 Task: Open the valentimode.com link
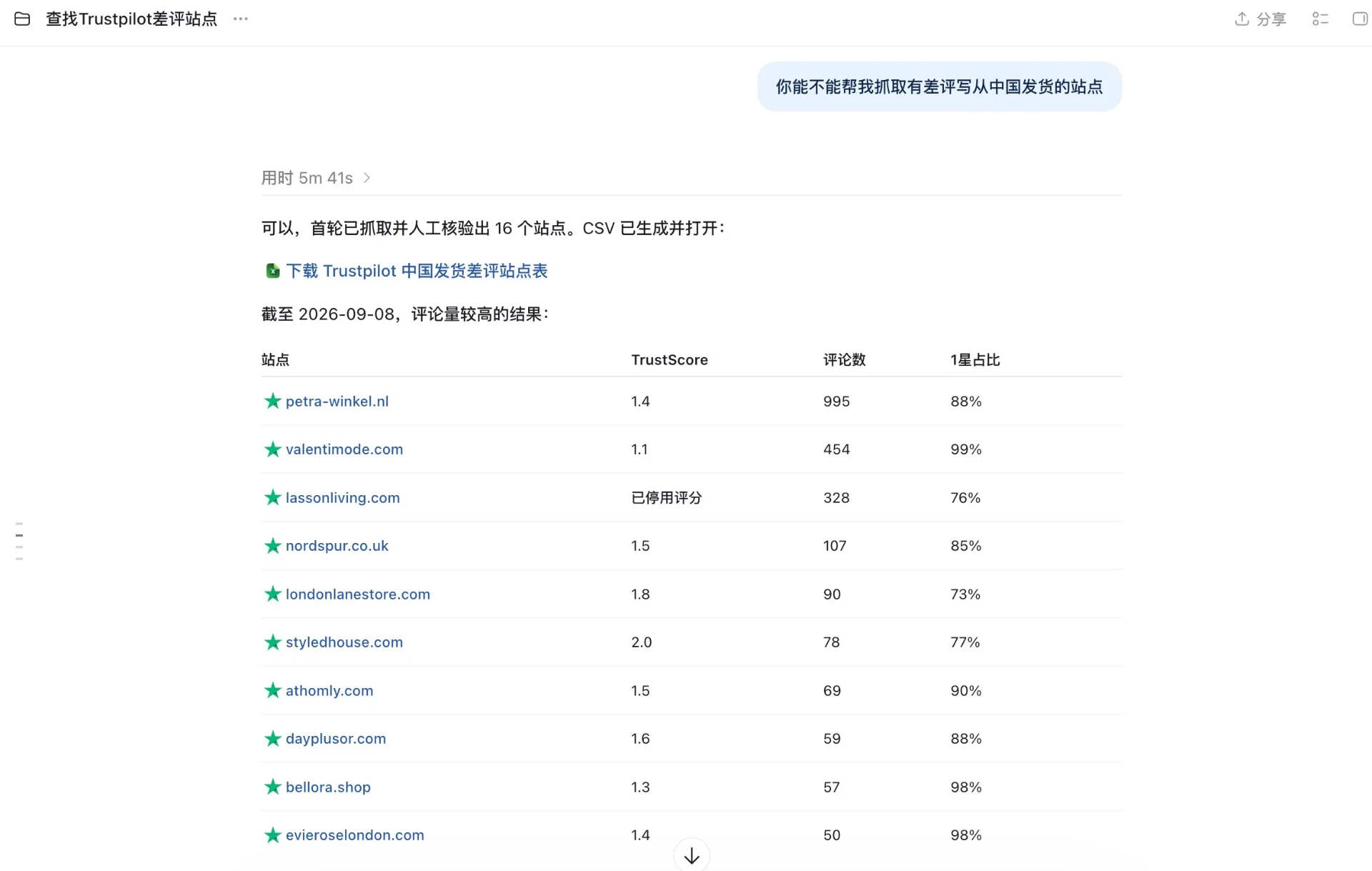coord(344,449)
